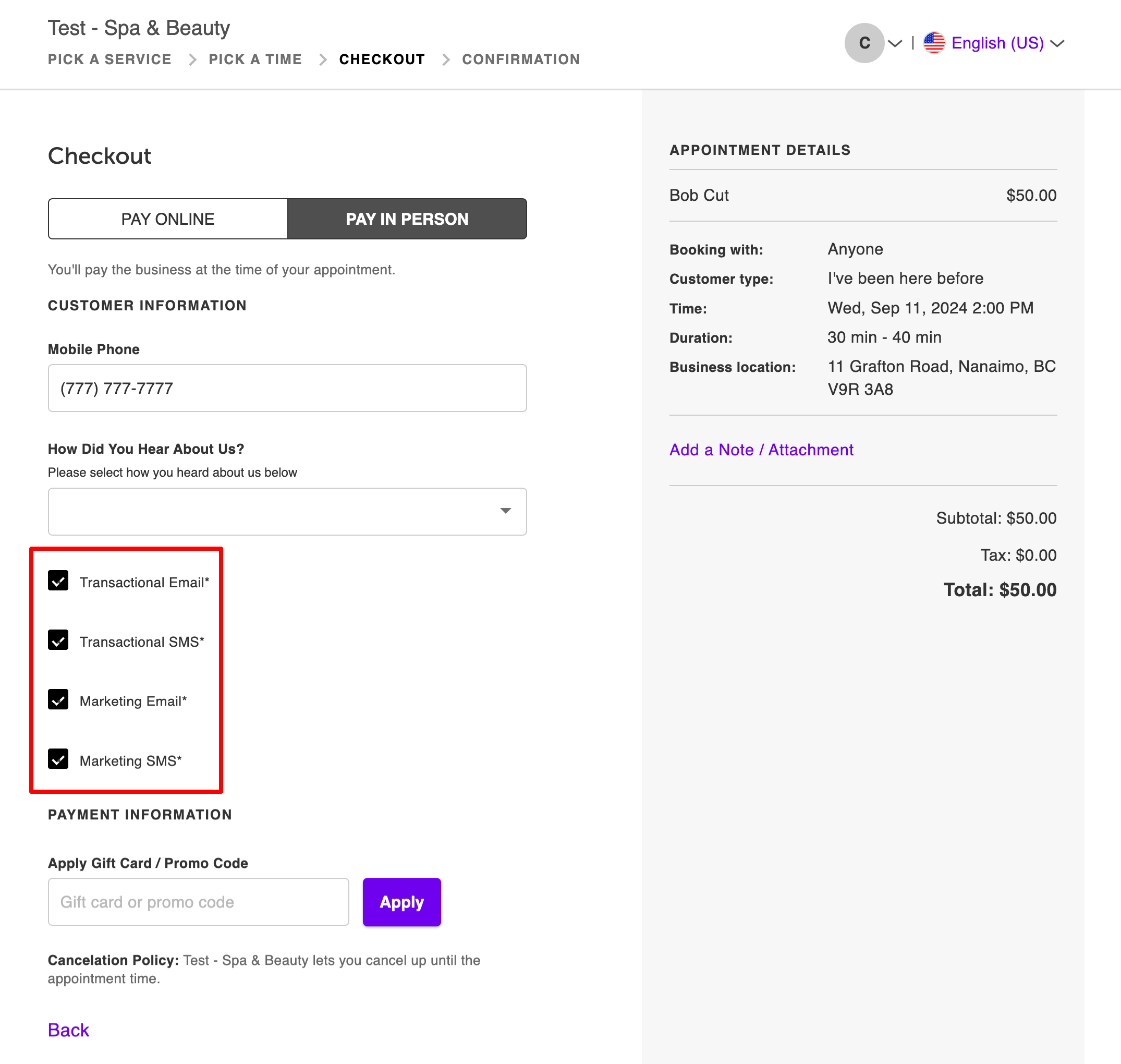
Task: Uncheck the Marketing SMS checkbox
Action: tap(58, 759)
